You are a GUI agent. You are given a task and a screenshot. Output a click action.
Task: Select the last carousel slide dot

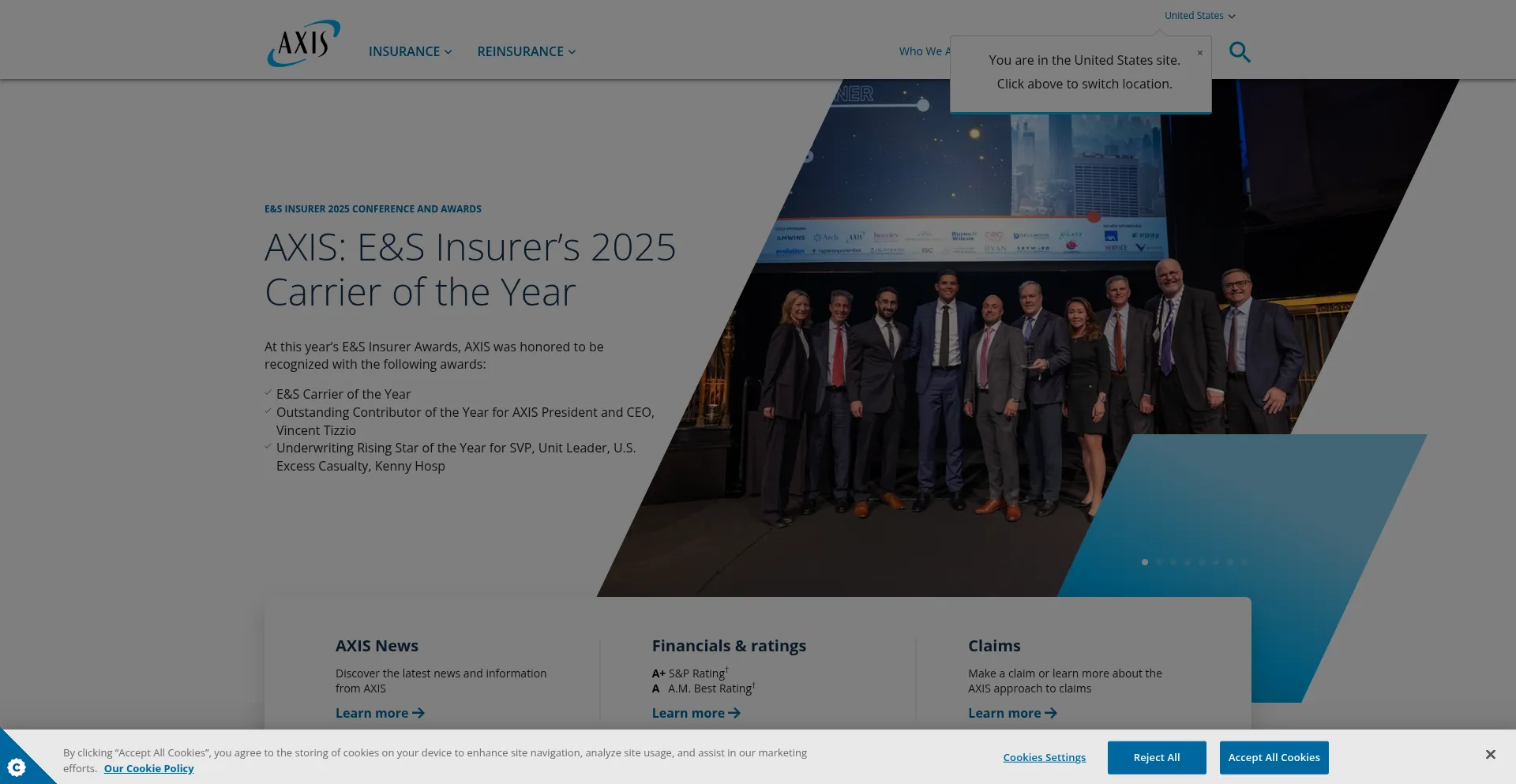[1244, 562]
